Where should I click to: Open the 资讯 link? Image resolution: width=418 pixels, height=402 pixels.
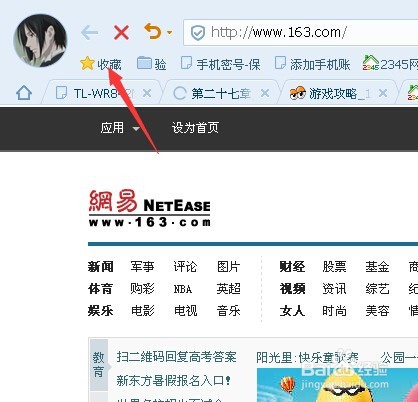[334, 289]
